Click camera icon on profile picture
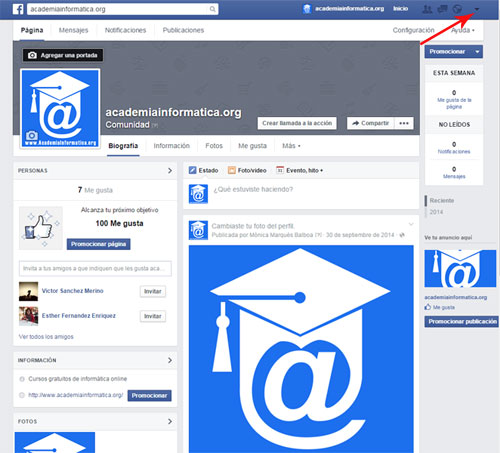Screen dimensions: 500x453 [x=32, y=135]
